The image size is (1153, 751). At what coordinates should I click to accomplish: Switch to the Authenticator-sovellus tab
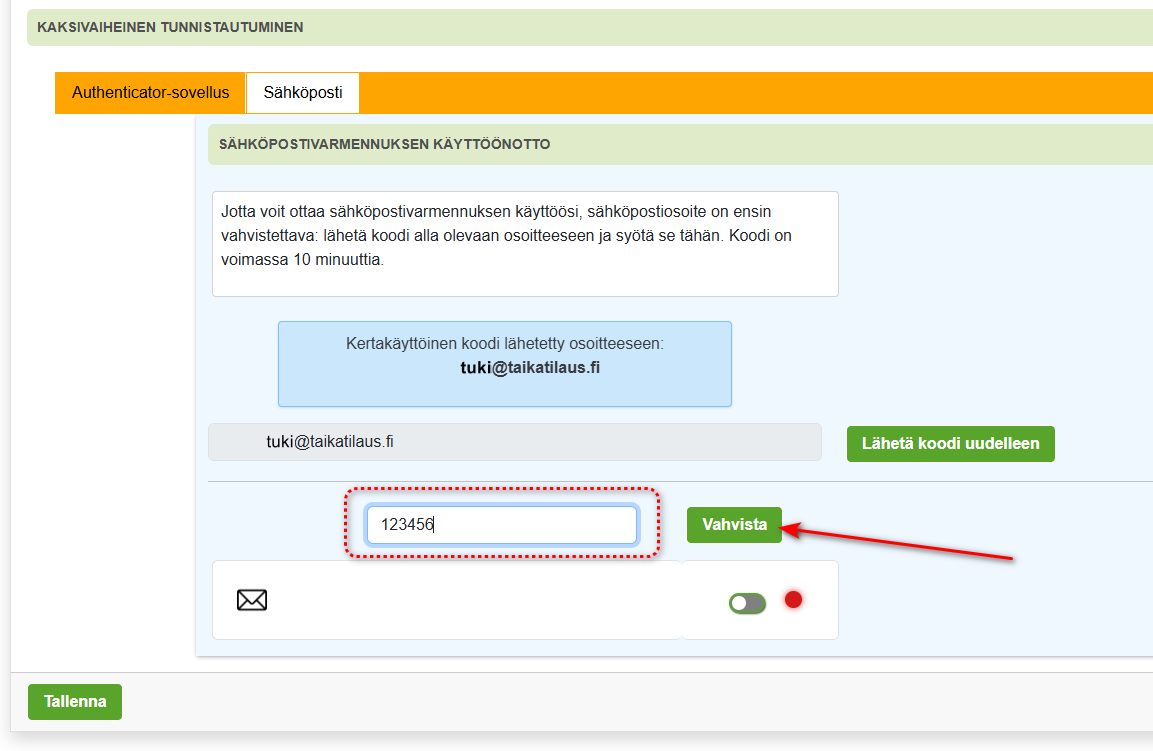pos(150,93)
